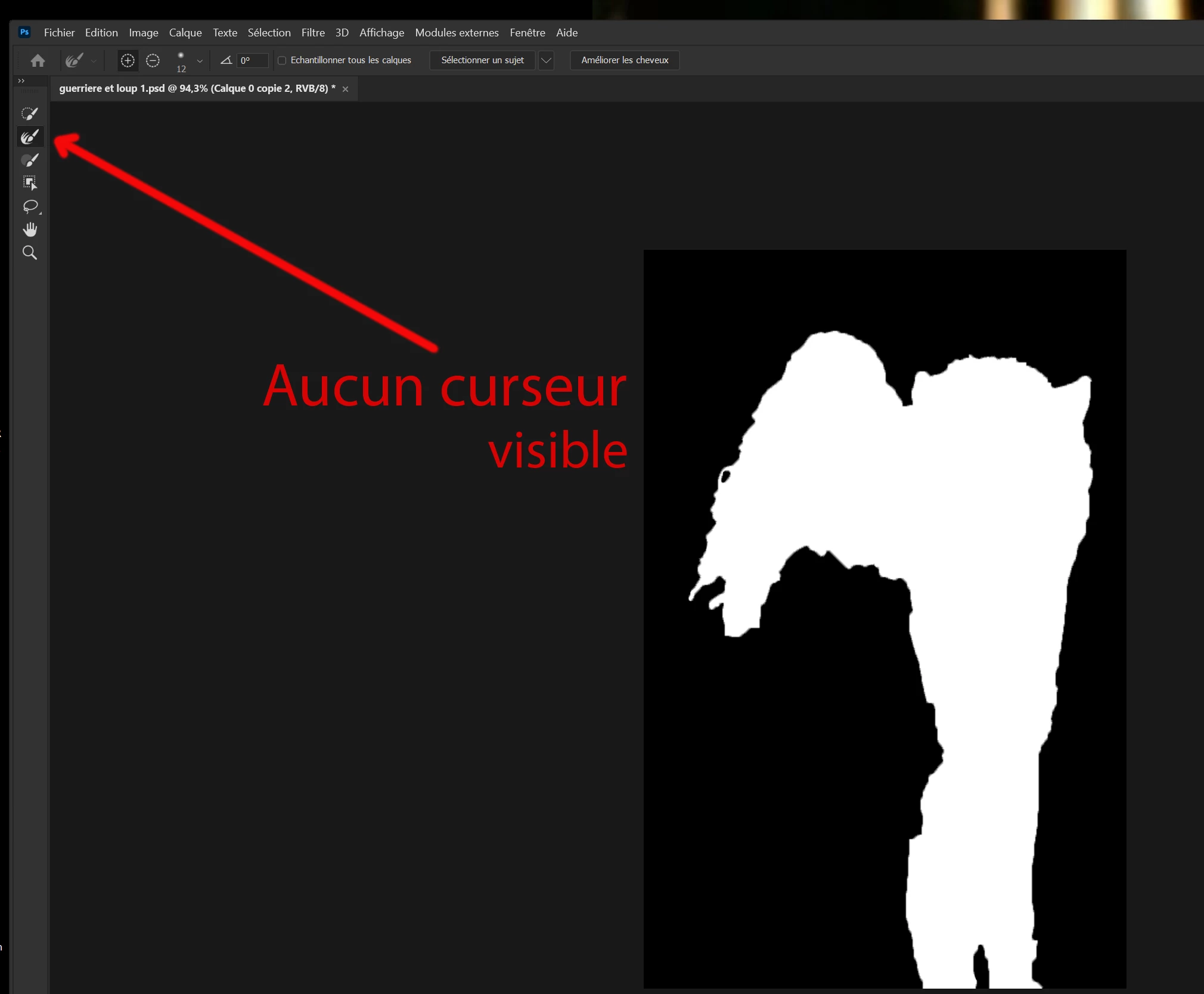Expand arrow next to 'Sélectionner un sujet'
The image size is (1204, 994).
pos(546,60)
